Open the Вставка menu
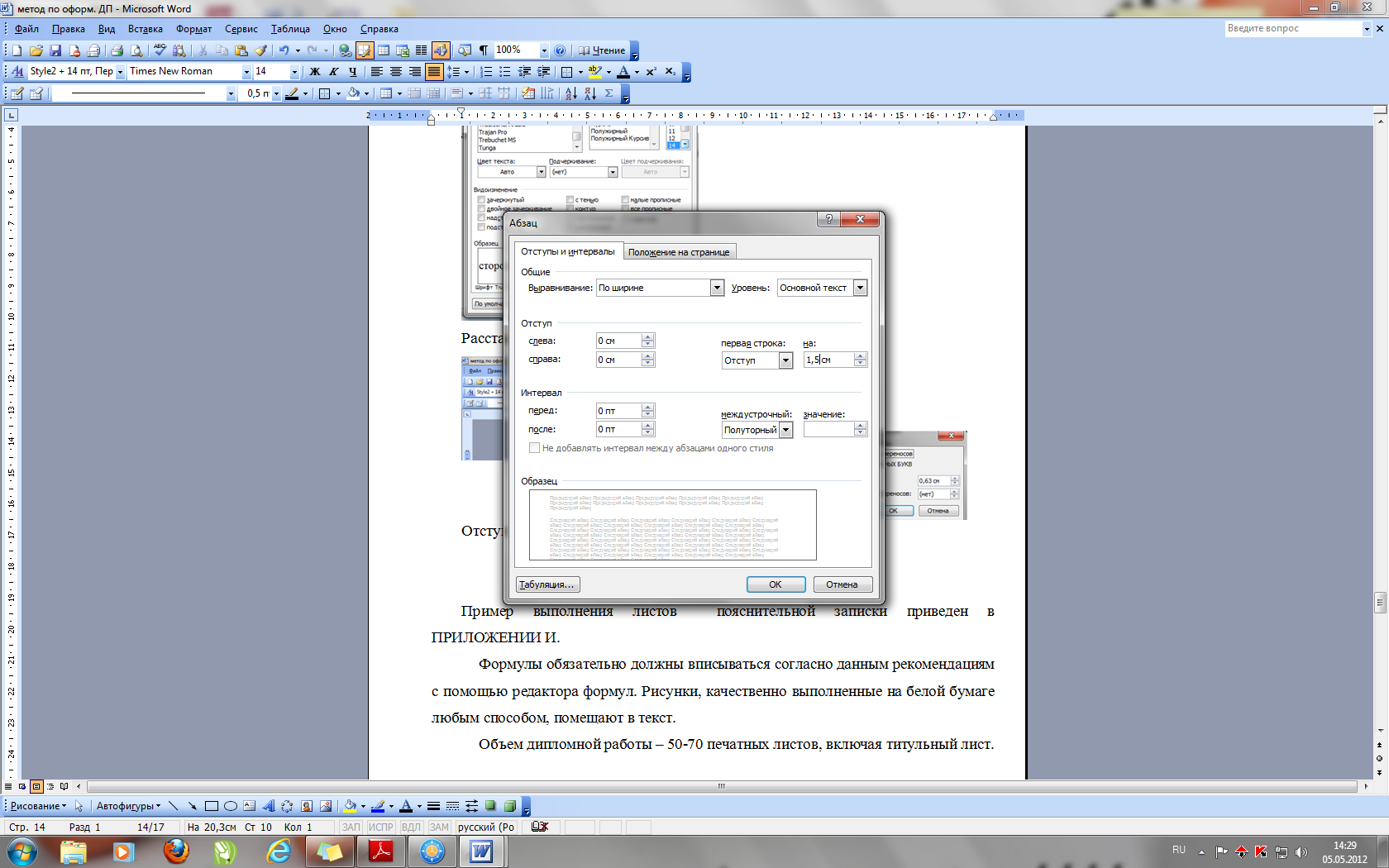This screenshot has width=1389, height=868. coord(145,29)
